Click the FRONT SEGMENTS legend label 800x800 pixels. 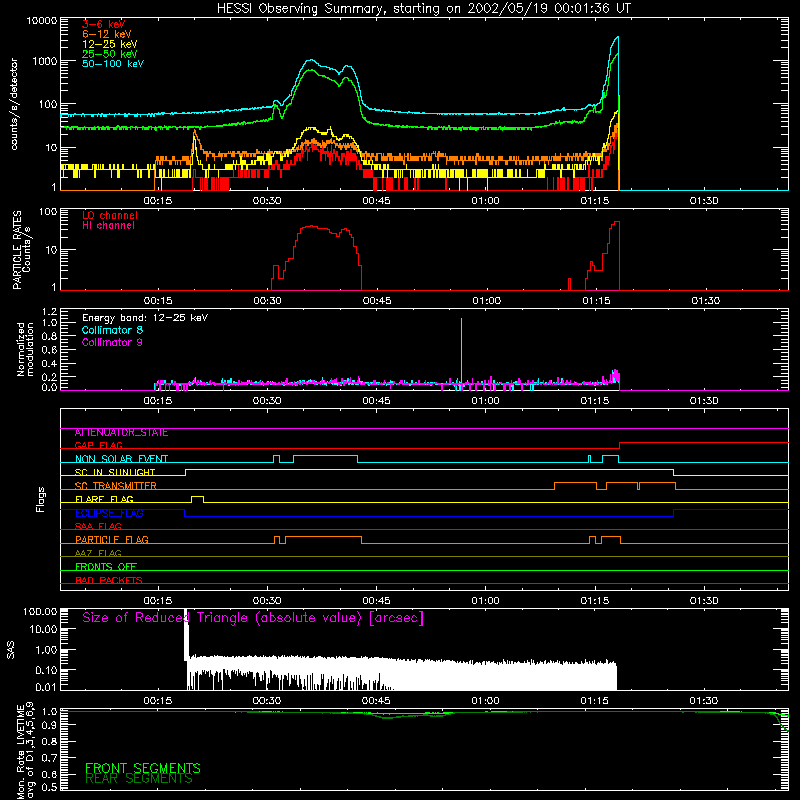tap(143, 768)
